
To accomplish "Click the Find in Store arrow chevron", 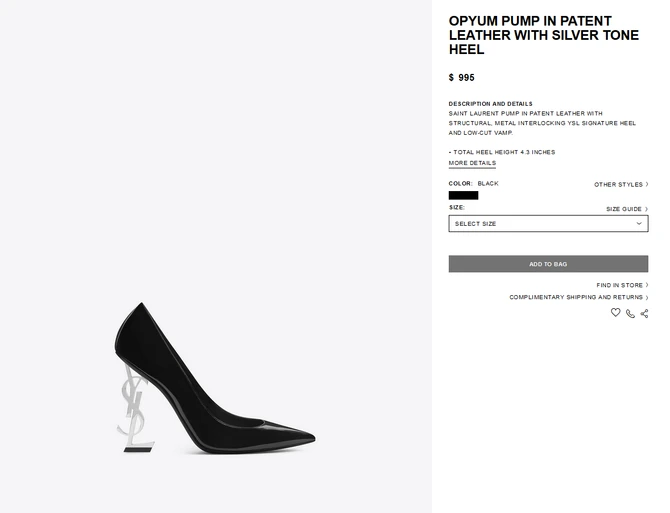I will tap(647, 285).
